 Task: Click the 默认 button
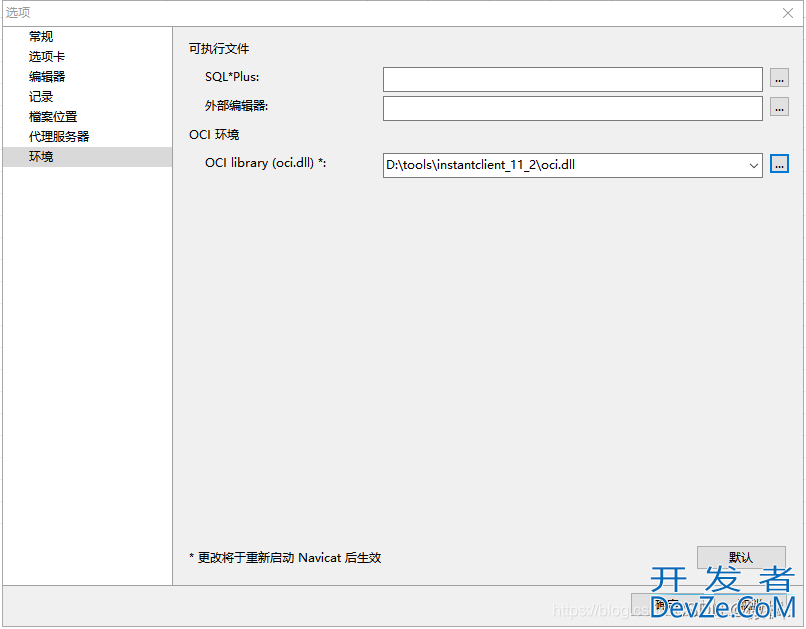(x=741, y=558)
